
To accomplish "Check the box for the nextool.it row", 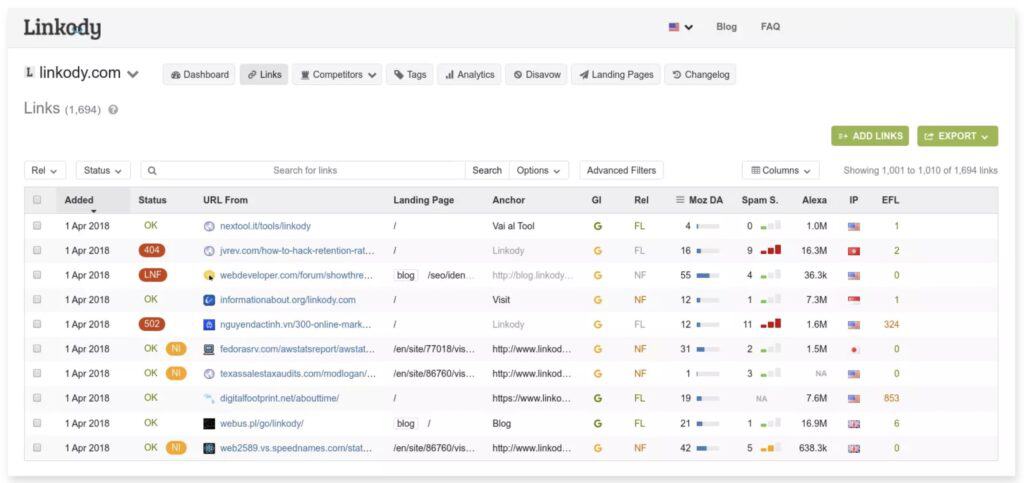I will click(x=38, y=226).
